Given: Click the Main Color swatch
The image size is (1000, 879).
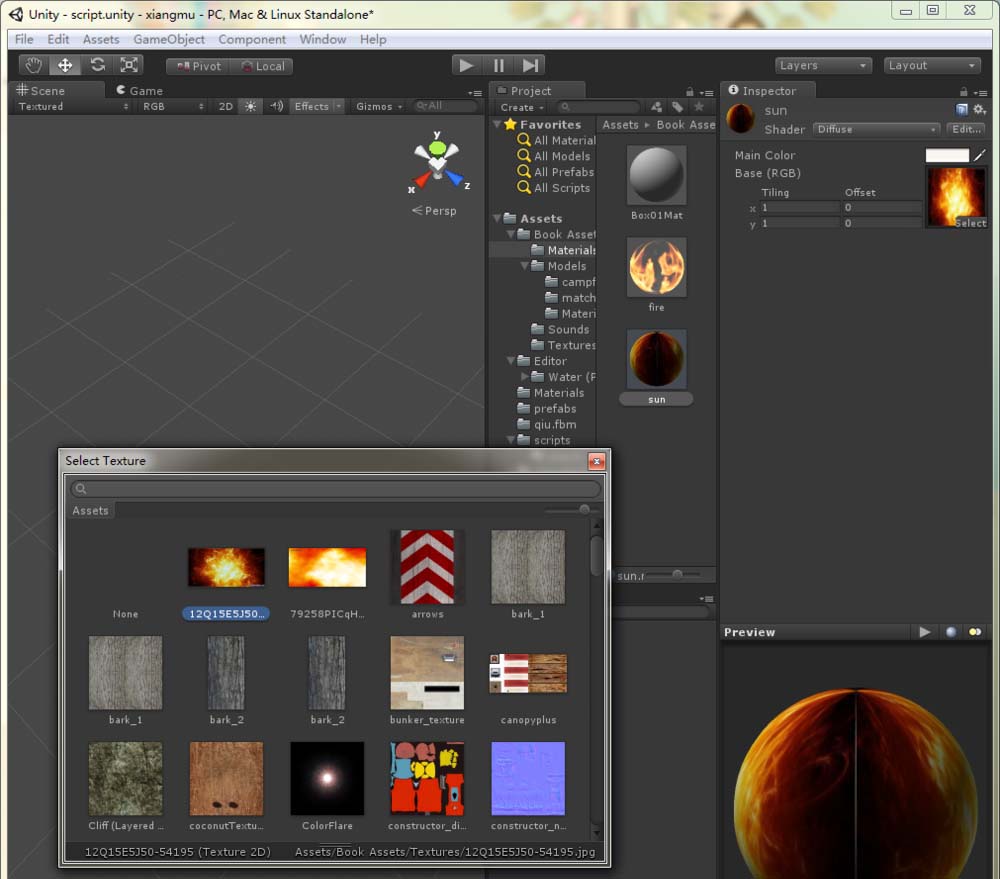Looking at the screenshot, I should [x=947, y=155].
